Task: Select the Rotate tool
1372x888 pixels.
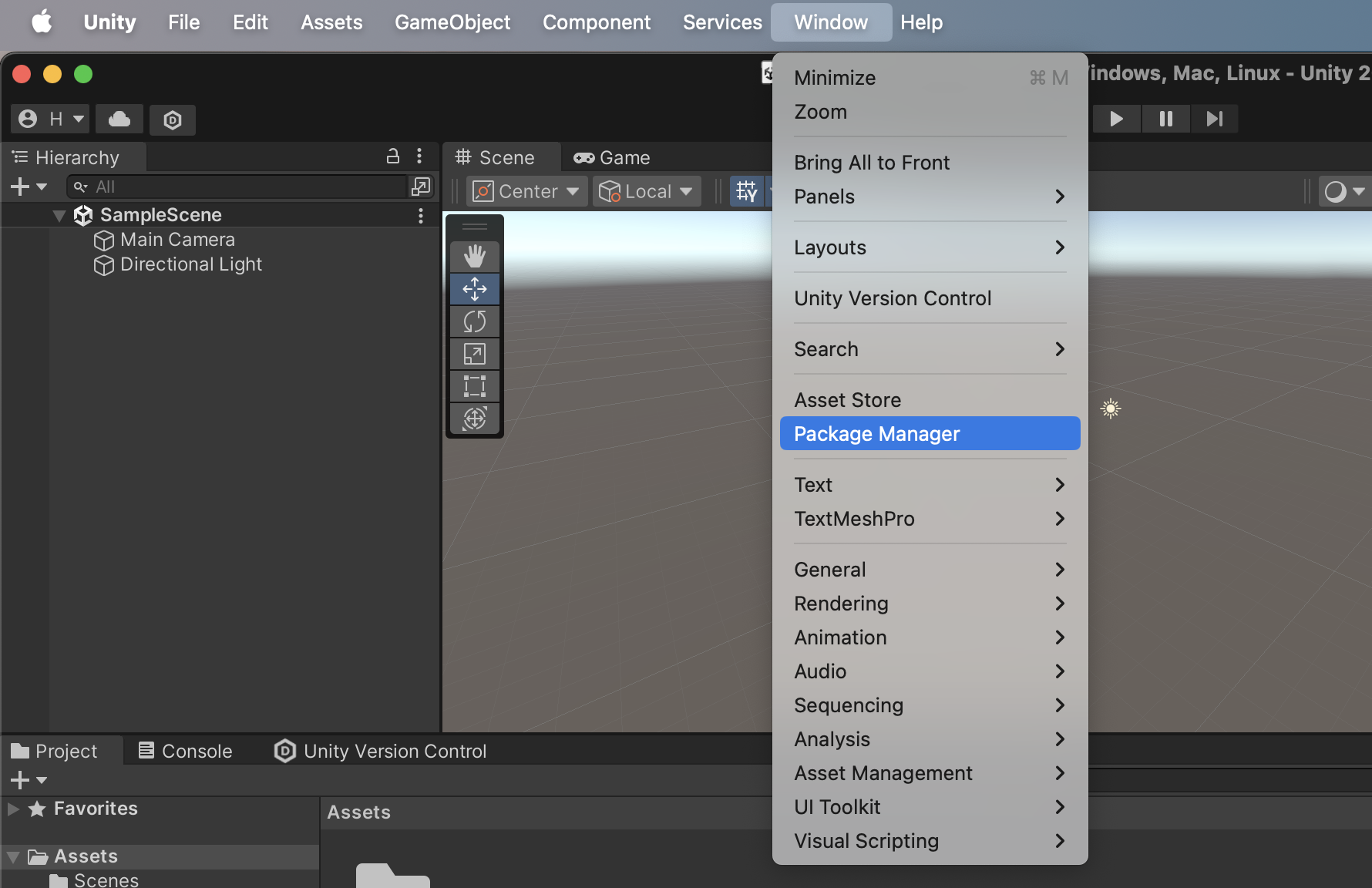Action: (x=475, y=321)
